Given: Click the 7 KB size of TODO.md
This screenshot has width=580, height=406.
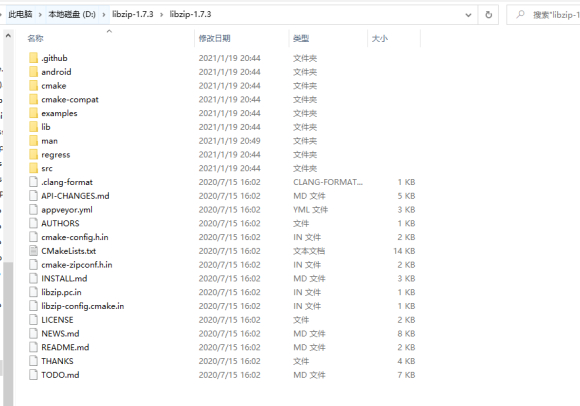Looking at the screenshot, I should click(x=406, y=375).
